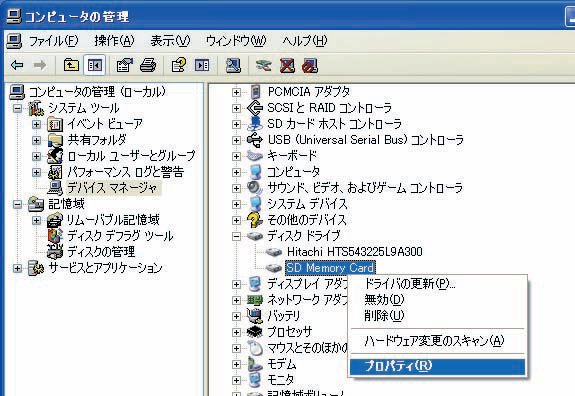The image size is (575, 396).
Task: Click the Update driver toolbar icon
Action: pos(264,66)
